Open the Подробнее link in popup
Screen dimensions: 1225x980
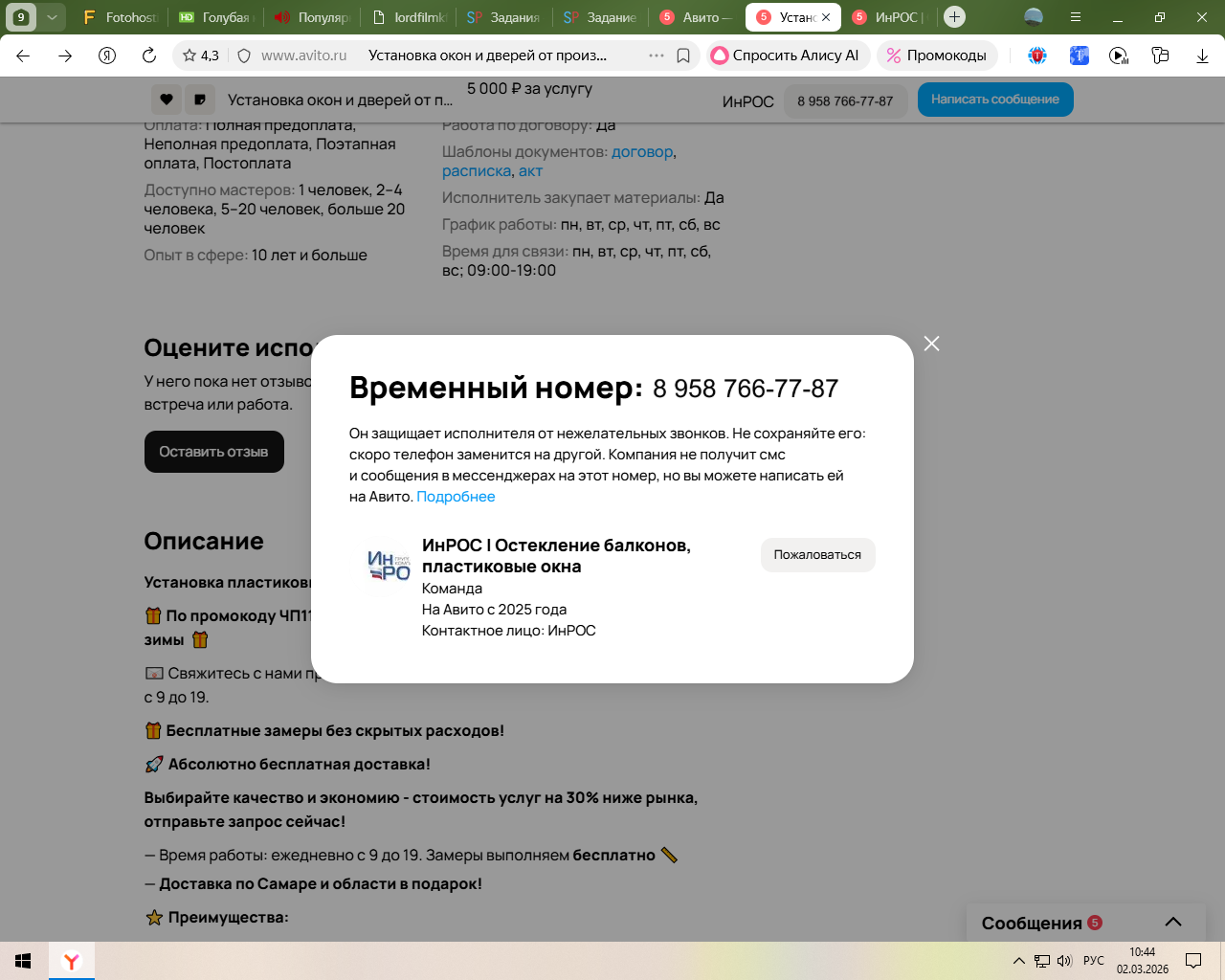(456, 497)
